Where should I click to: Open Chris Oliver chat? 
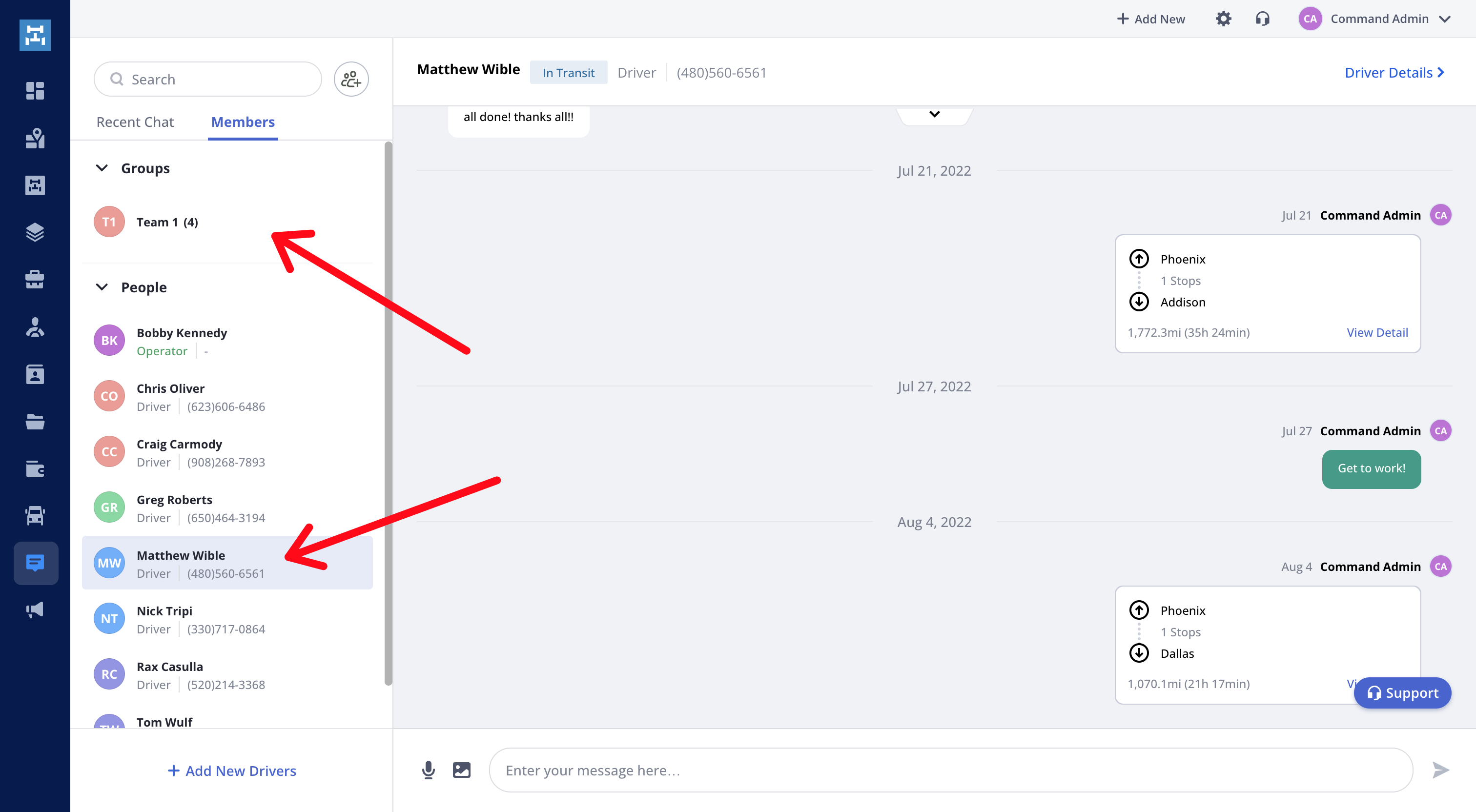pyautogui.click(x=227, y=397)
